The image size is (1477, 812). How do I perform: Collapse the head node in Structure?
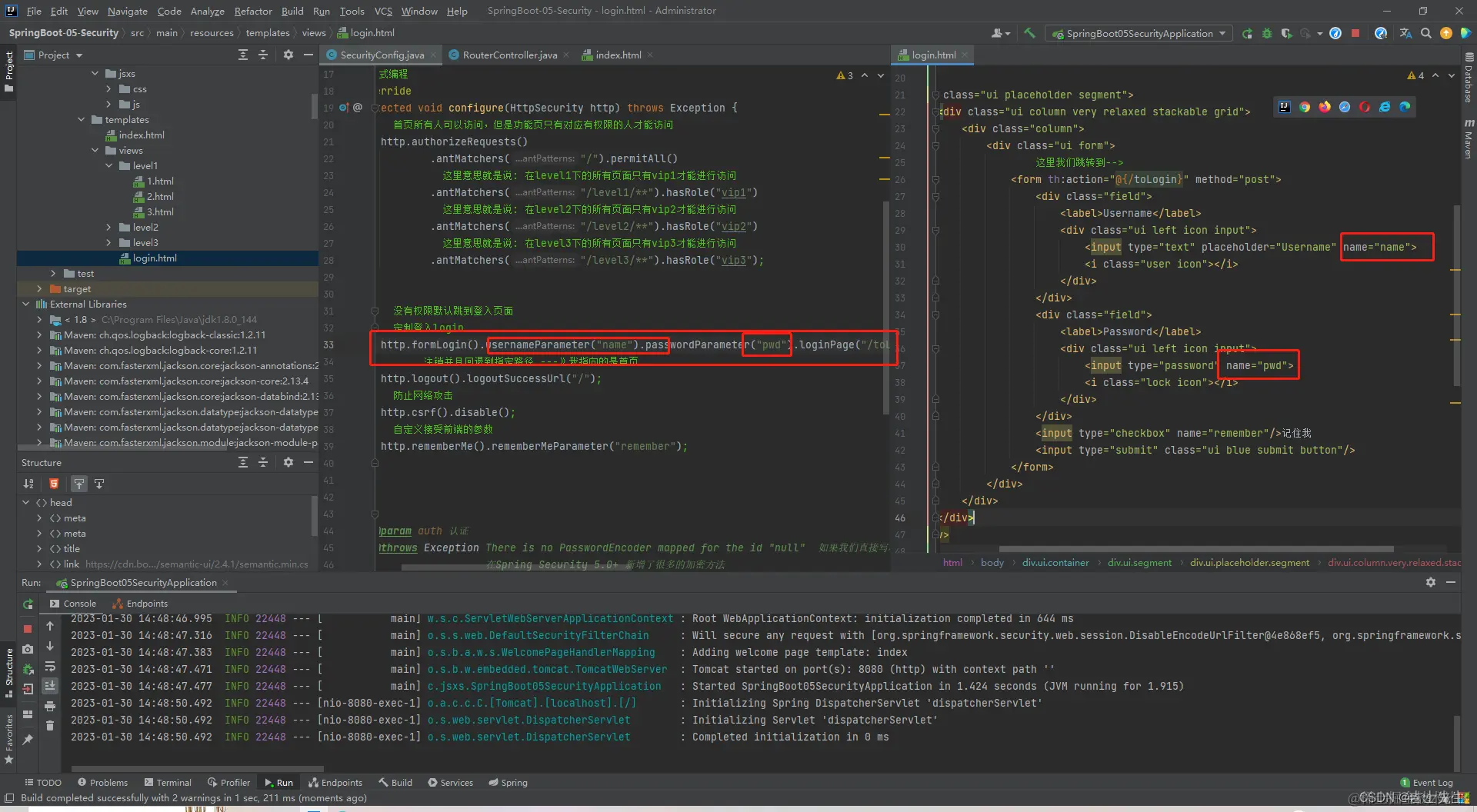click(x=26, y=502)
